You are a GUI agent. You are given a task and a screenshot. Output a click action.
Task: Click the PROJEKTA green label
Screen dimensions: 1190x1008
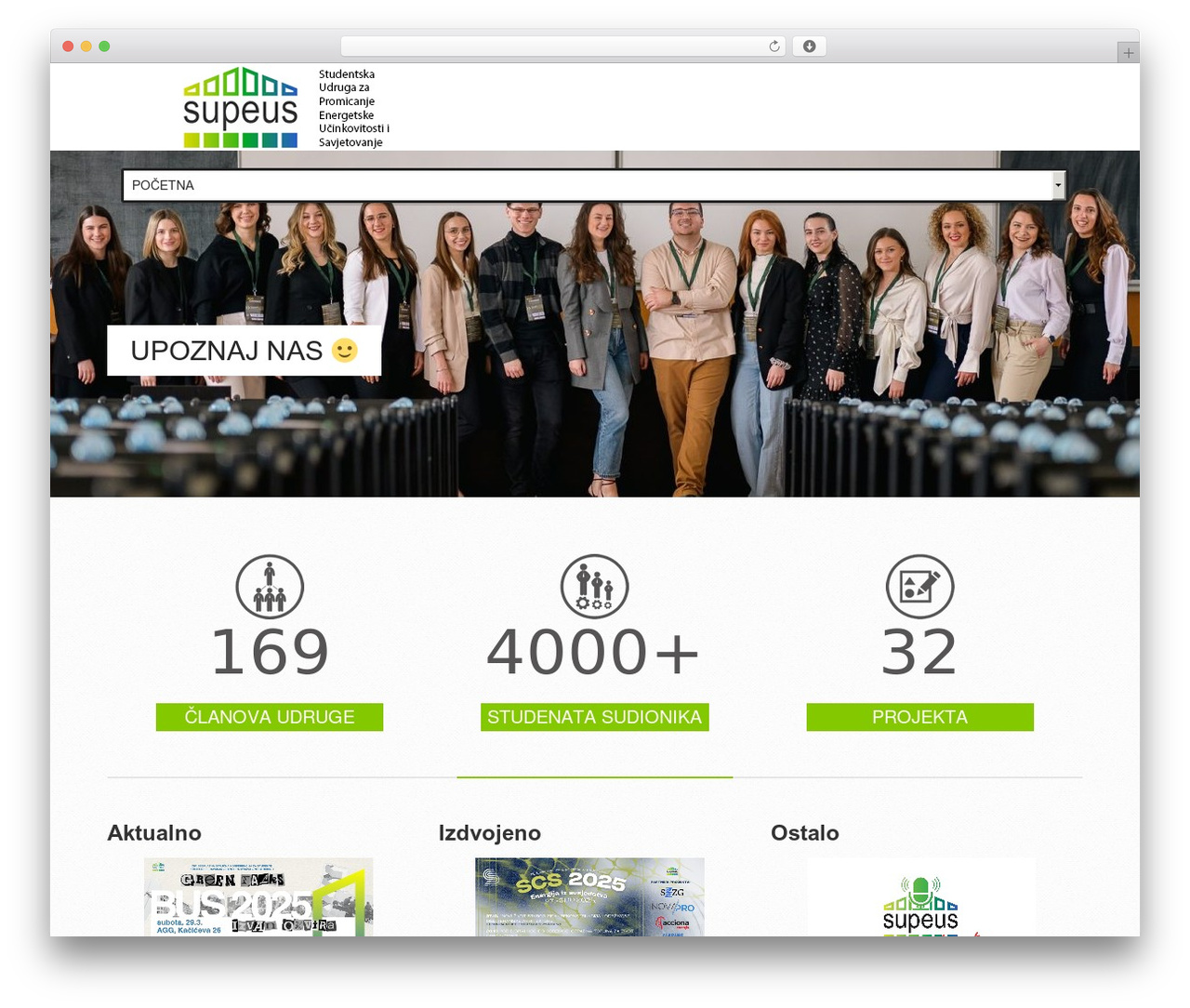pos(920,717)
